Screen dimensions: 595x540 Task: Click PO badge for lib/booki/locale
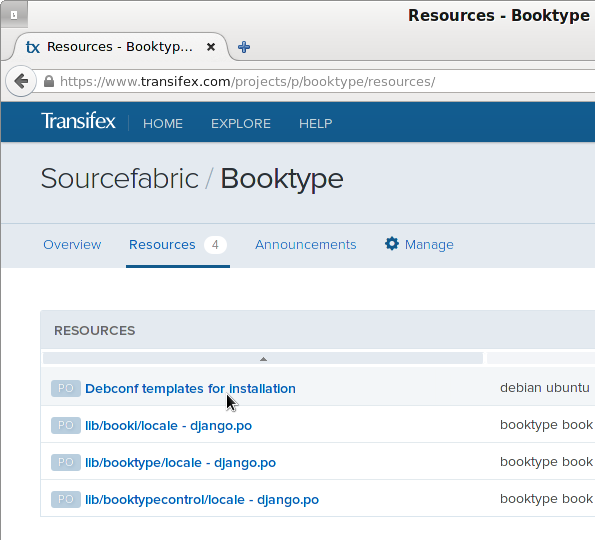66,425
